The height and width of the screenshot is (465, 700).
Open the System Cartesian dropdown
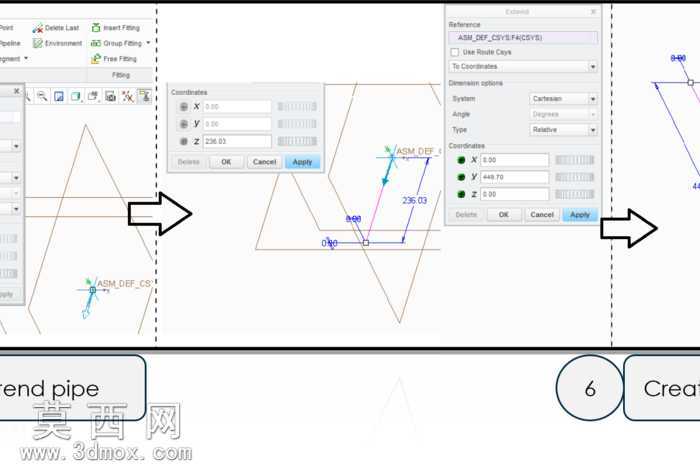[563, 99]
